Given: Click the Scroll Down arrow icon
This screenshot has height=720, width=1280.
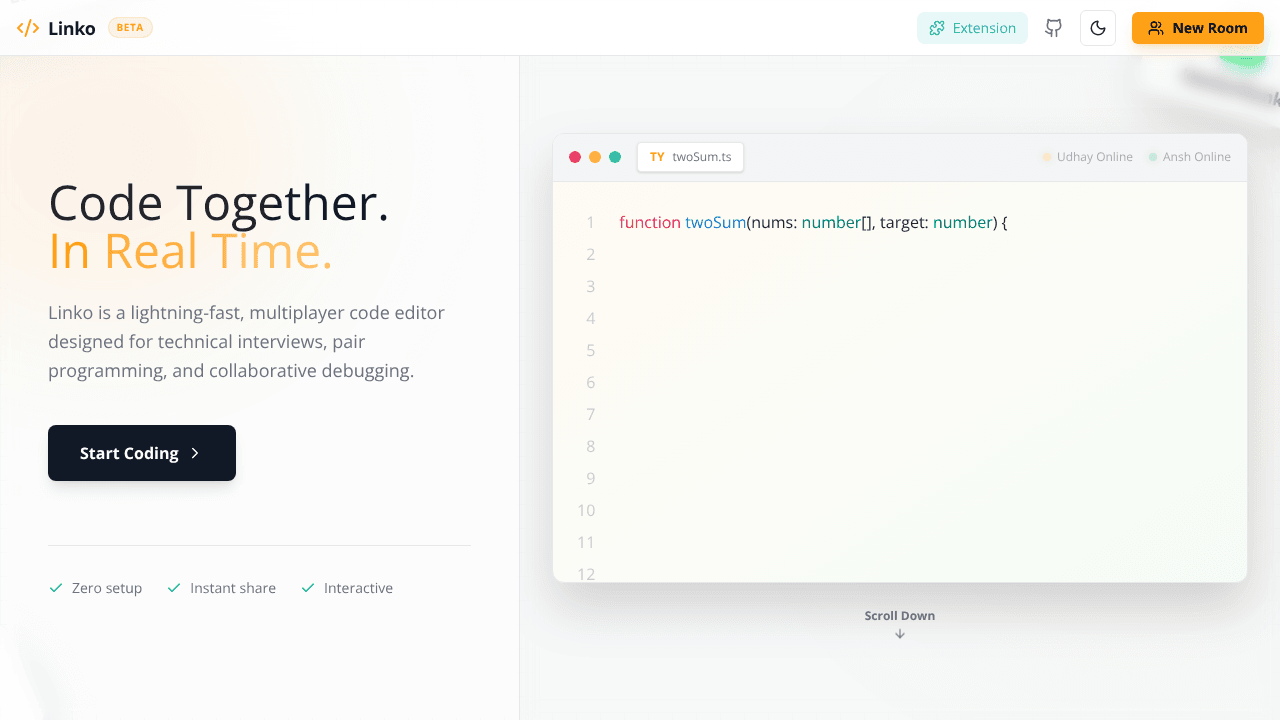Looking at the screenshot, I should pyautogui.click(x=900, y=634).
